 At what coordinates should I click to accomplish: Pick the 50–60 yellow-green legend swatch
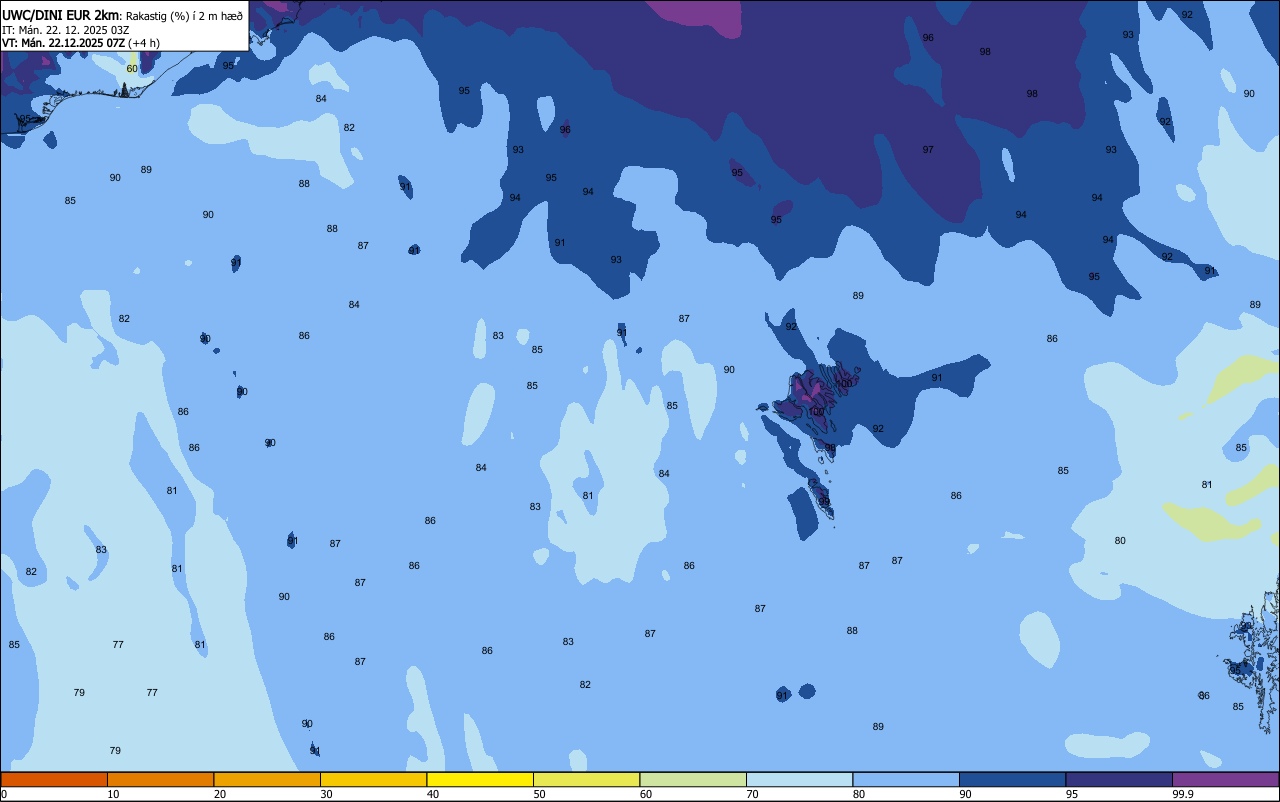586,779
